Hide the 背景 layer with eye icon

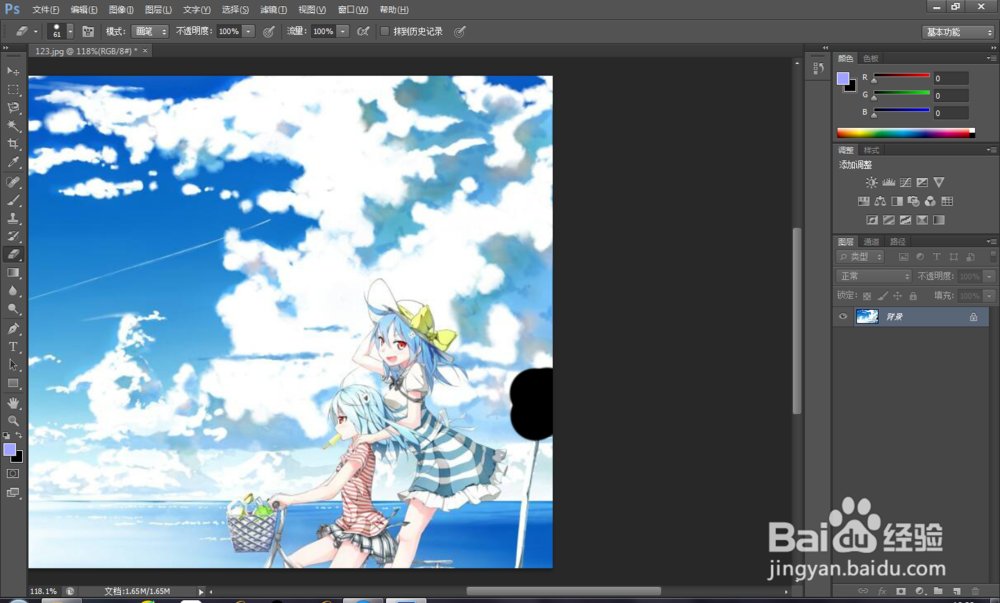(x=843, y=317)
